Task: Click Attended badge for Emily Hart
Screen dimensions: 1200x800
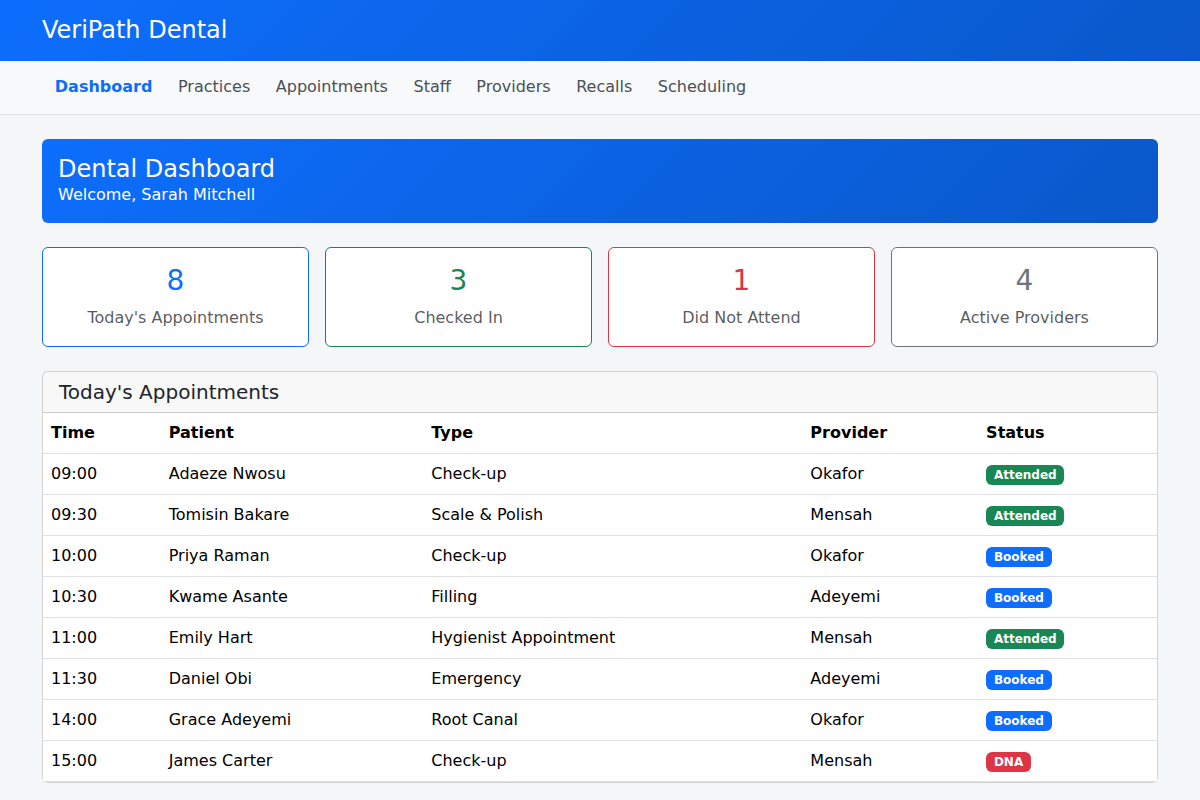Action: 1025,639
